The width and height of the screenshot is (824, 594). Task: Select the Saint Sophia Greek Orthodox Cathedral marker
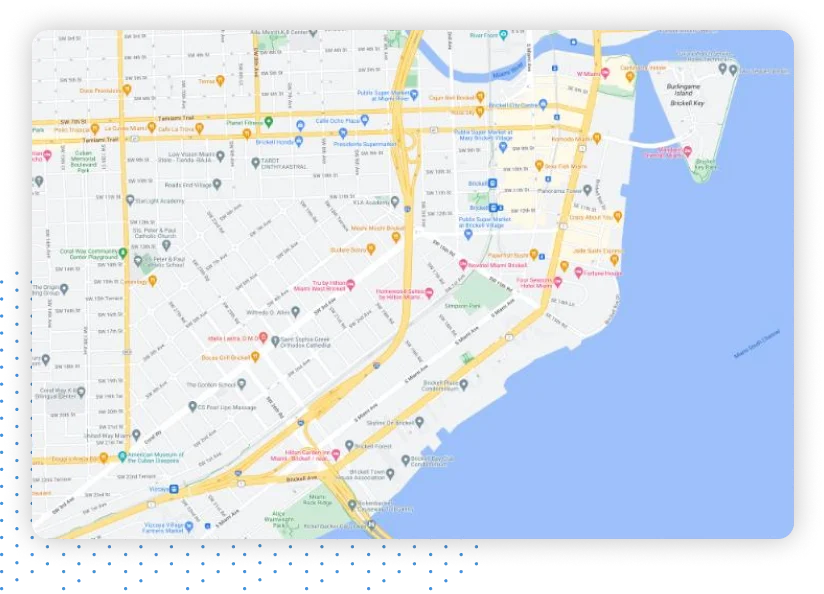coord(274,339)
